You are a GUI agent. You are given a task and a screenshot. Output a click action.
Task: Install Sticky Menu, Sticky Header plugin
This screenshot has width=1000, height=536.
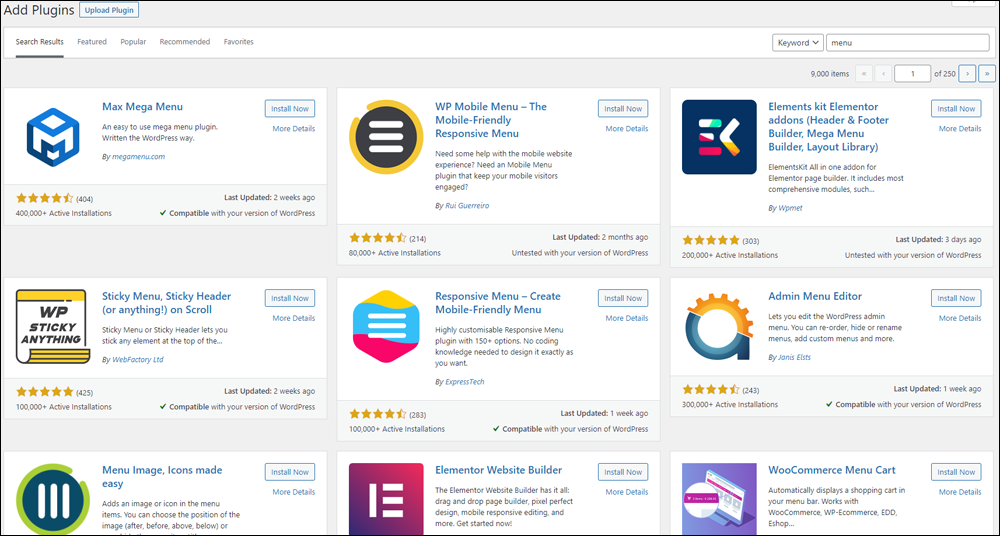click(290, 298)
